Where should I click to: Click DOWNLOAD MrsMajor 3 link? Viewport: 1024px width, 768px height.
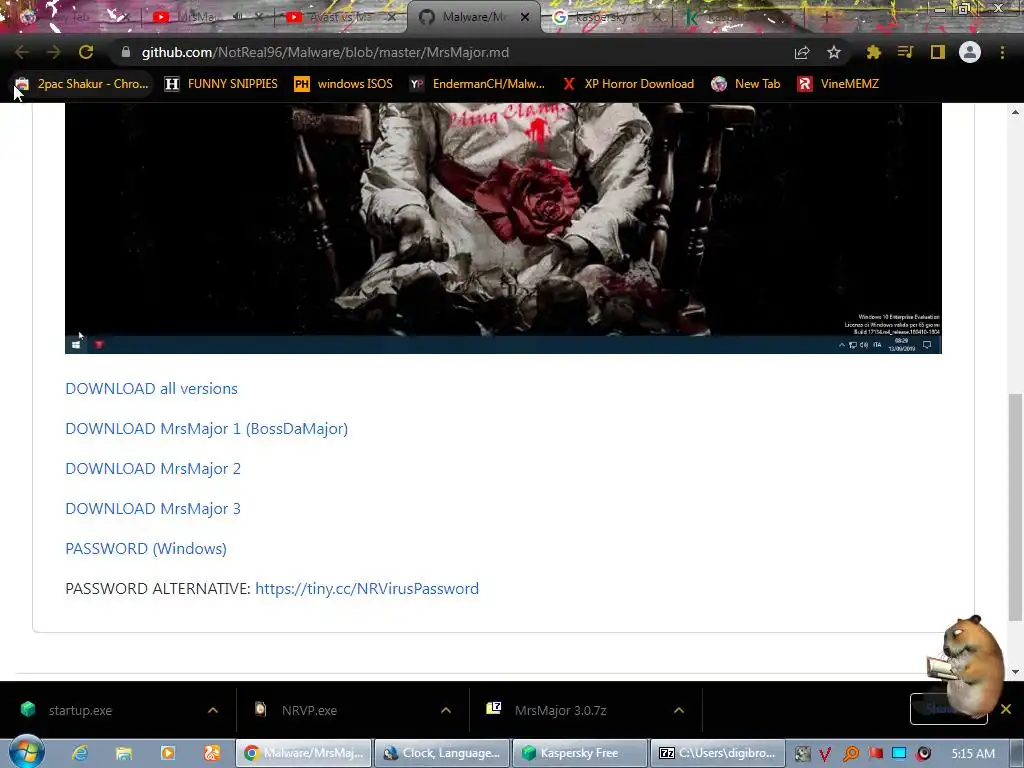pos(153,508)
